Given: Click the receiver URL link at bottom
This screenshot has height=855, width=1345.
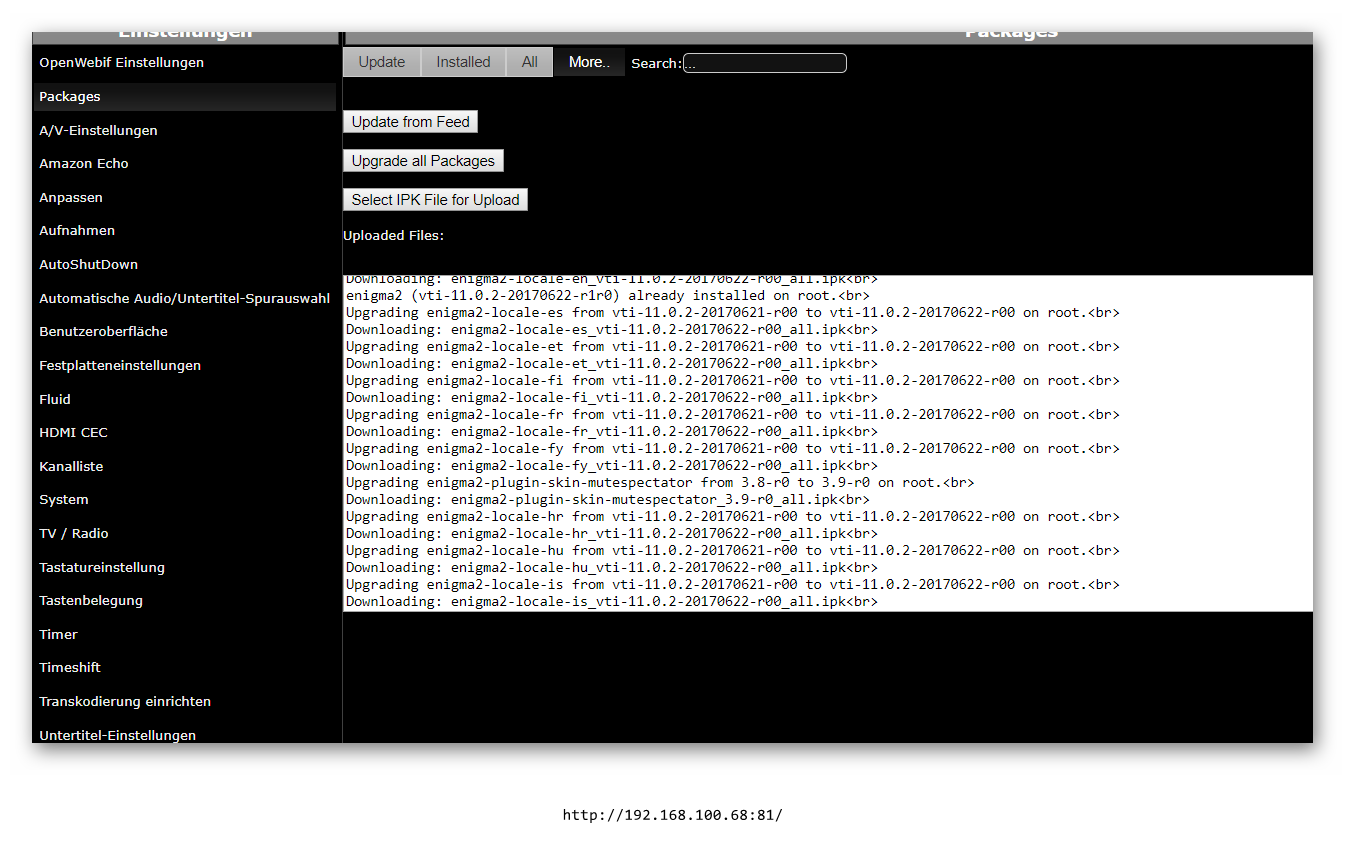Looking at the screenshot, I should [x=672, y=814].
